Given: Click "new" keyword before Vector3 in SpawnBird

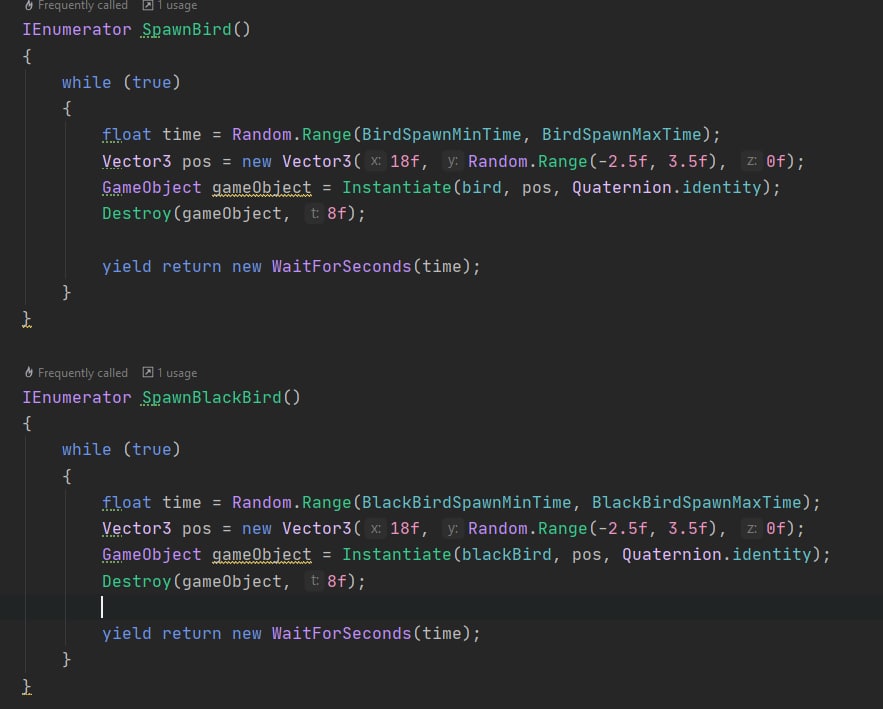Looking at the screenshot, I should (x=256, y=162).
